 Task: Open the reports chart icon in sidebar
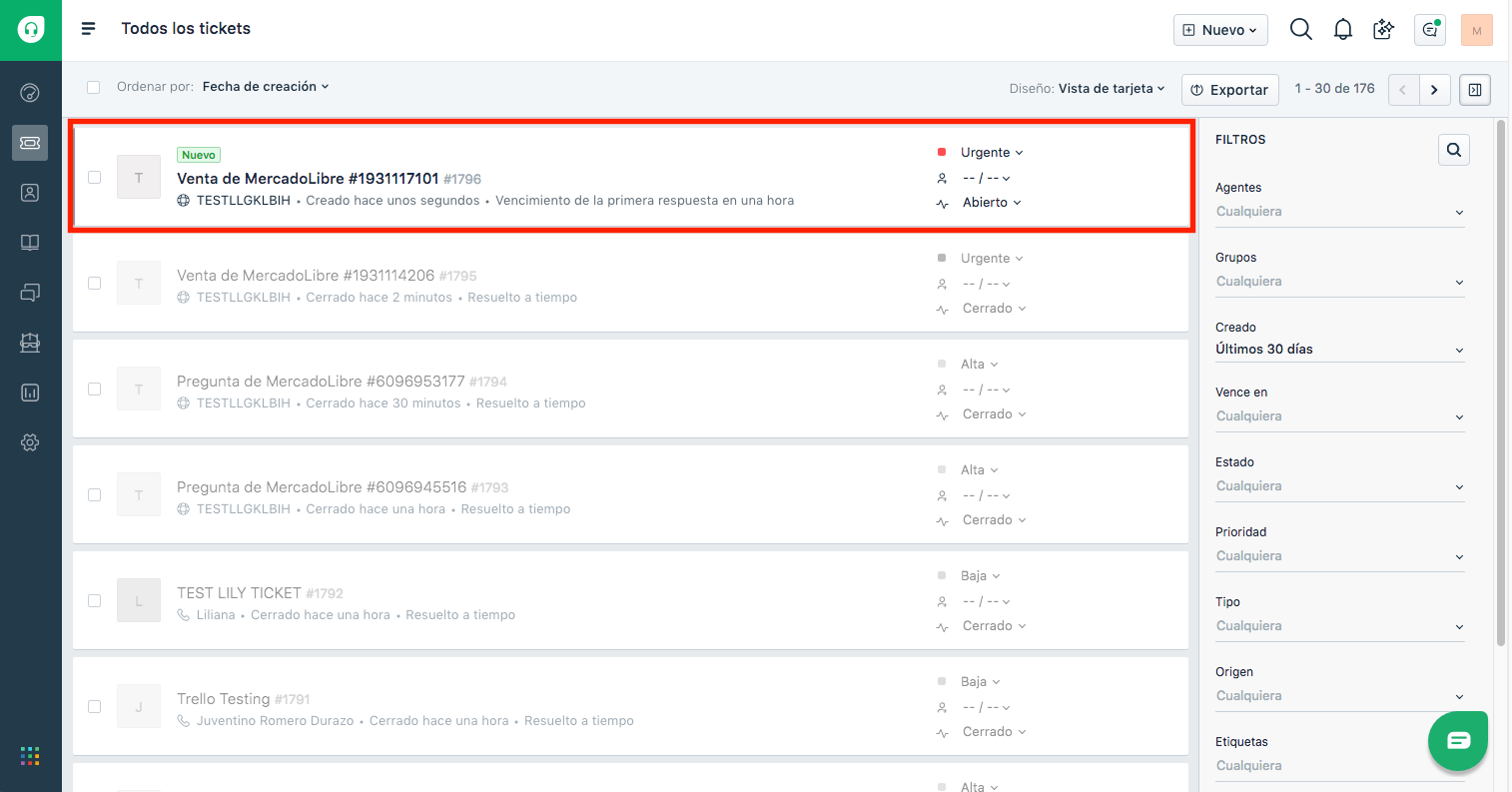click(30, 393)
